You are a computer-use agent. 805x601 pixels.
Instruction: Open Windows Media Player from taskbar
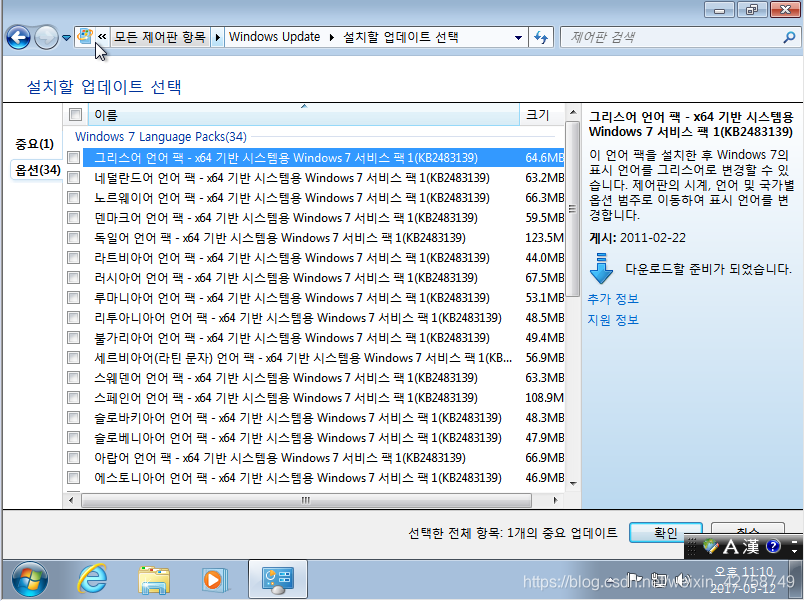click(215, 580)
